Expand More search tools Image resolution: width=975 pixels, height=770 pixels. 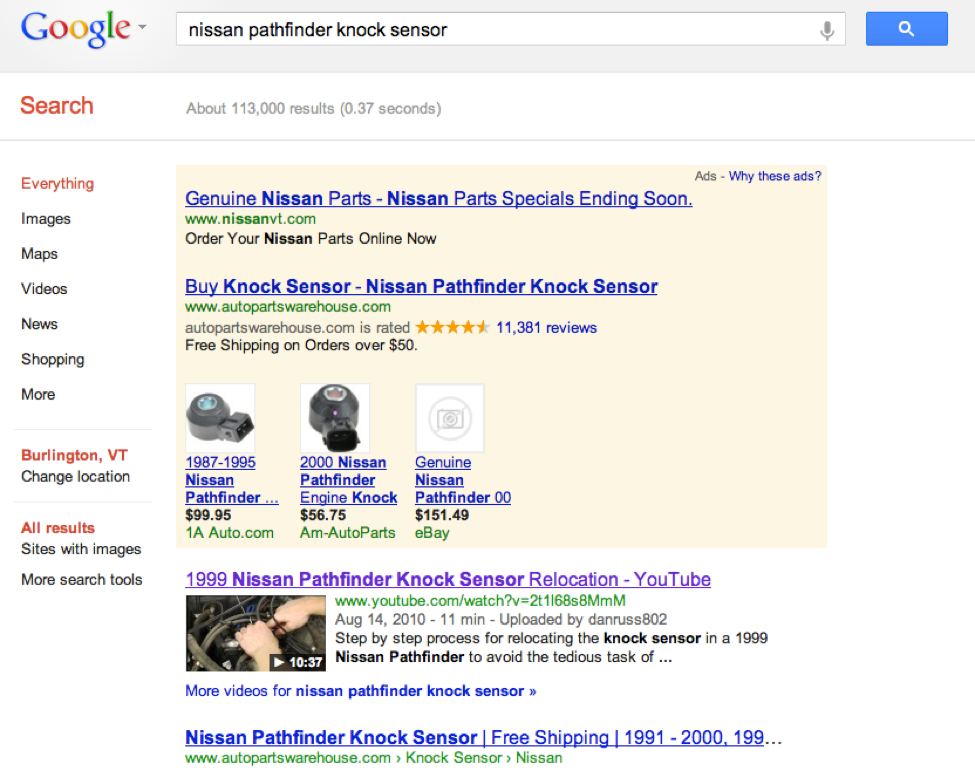[81, 580]
